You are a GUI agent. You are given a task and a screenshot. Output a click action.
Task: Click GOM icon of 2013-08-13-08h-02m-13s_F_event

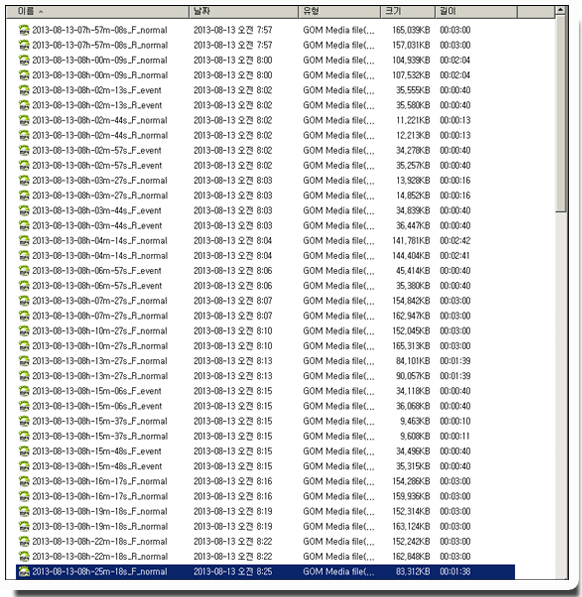pyautogui.click(x=24, y=90)
